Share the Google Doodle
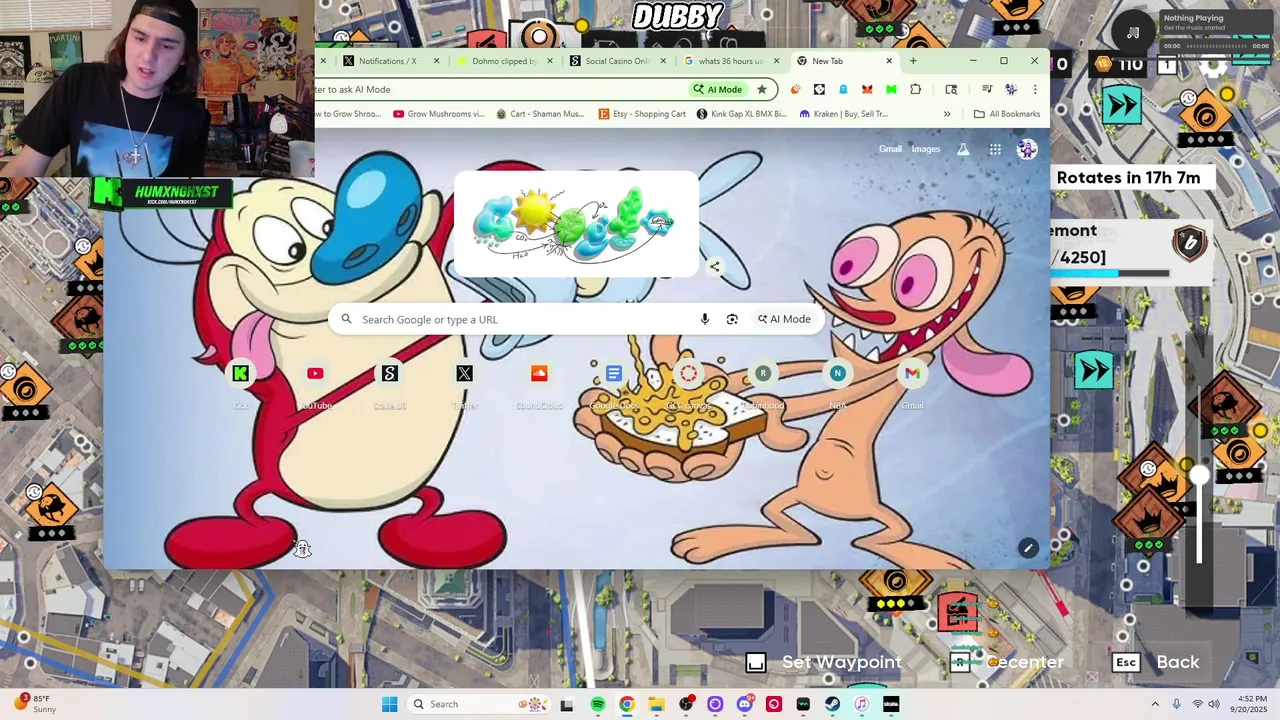1280x720 pixels. pos(714,267)
